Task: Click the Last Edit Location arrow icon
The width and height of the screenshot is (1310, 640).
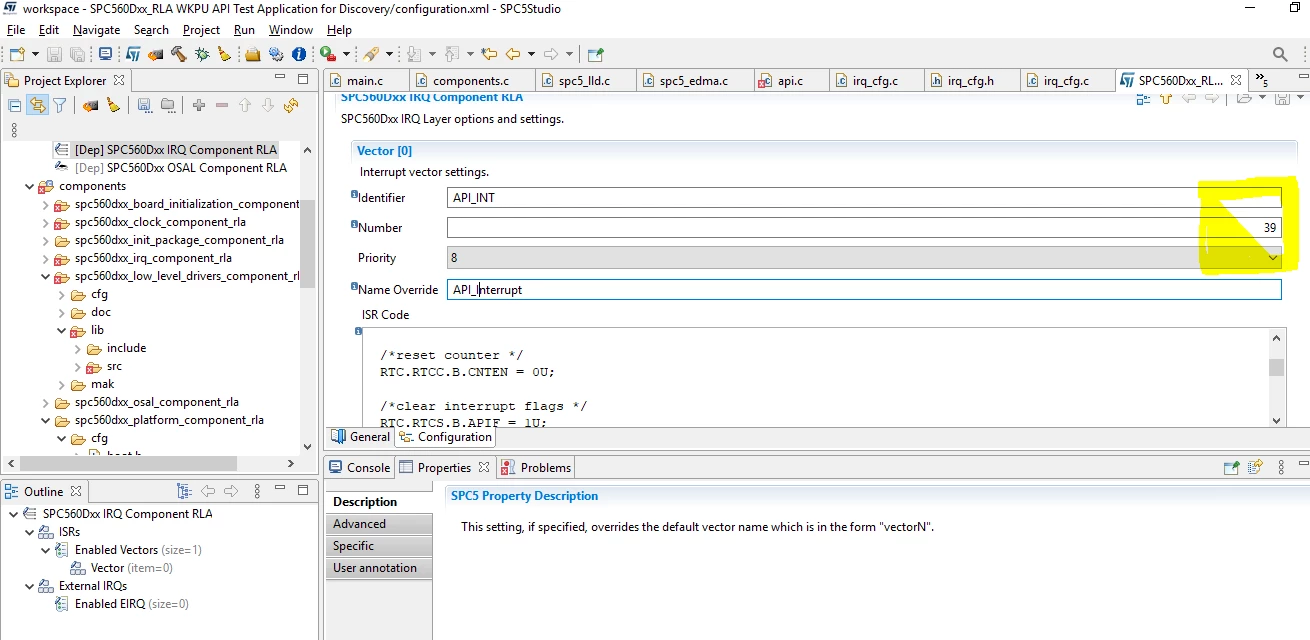Action: (489, 54)
